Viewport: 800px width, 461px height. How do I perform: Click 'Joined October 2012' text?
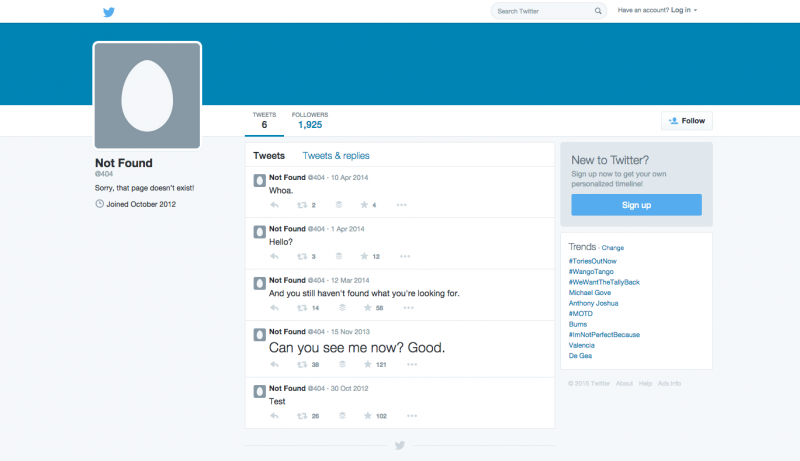[x=141, y=204]
